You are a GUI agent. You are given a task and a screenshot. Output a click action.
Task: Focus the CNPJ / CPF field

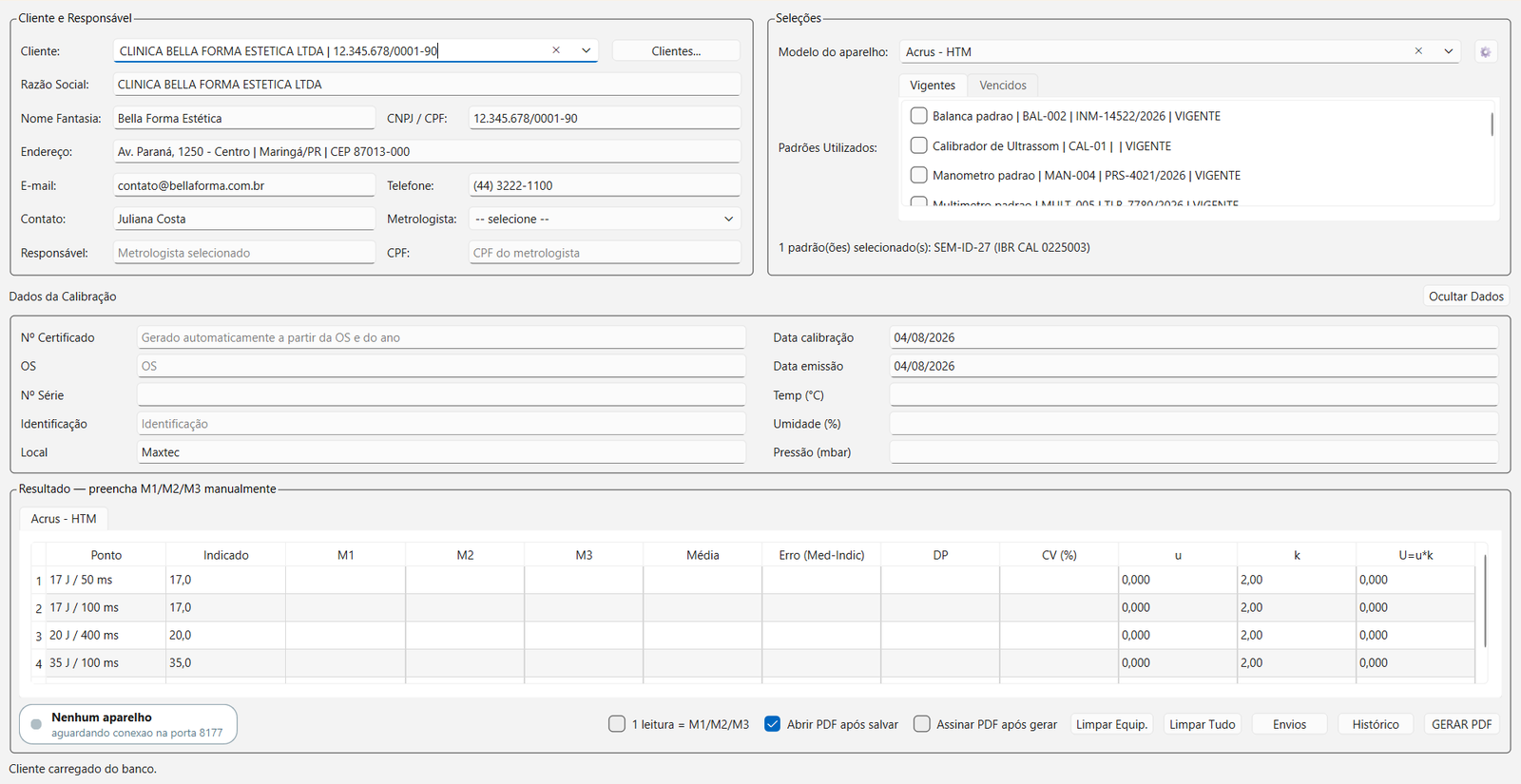pyautogui.click(x=605, y=119)
